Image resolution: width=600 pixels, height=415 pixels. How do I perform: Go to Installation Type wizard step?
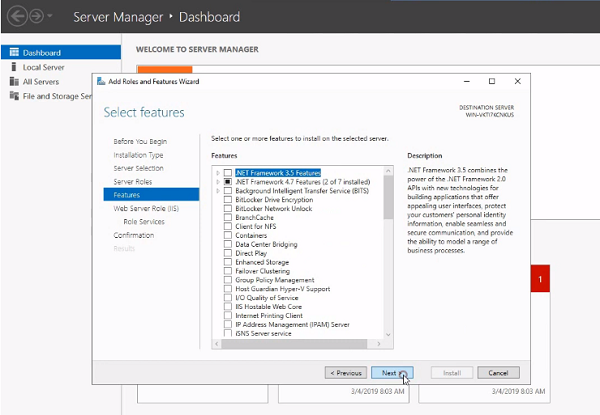click(138, 155)
